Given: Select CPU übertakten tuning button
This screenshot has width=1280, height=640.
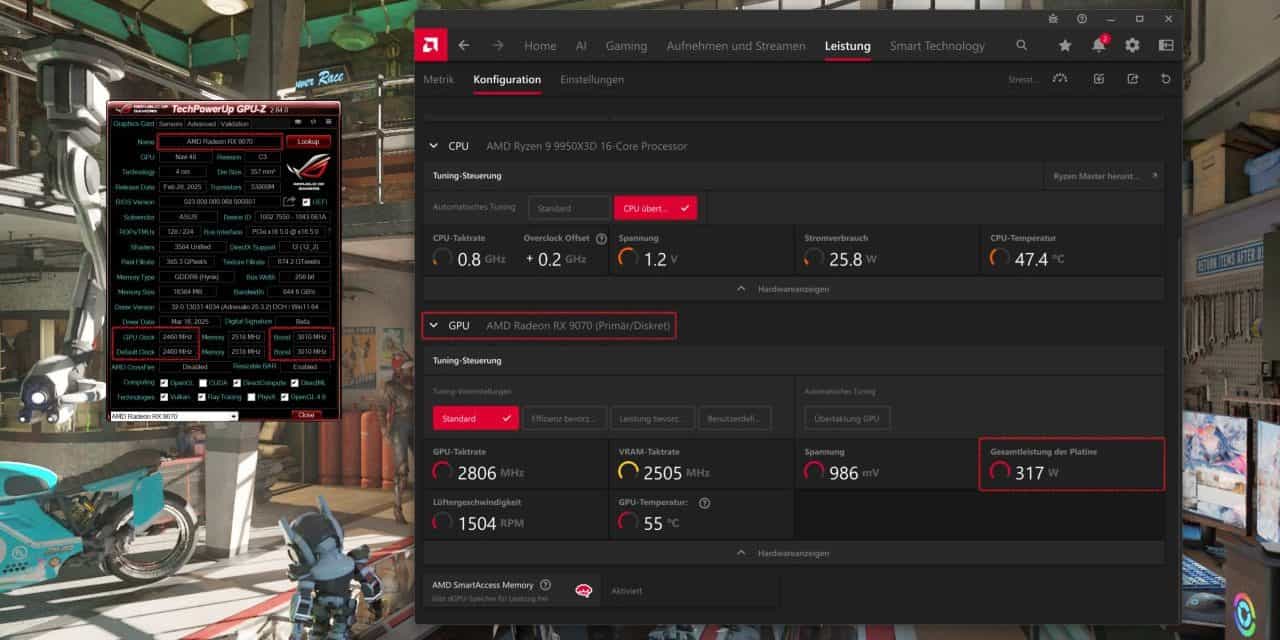Looking at the screenshot, I should click(655, 208).
